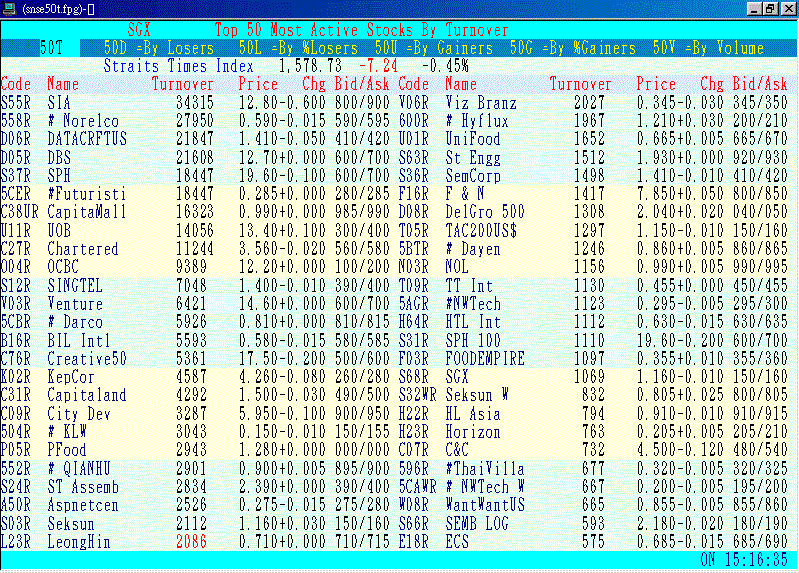
Task: Click SPH turnover 18447
Action: 195,175
